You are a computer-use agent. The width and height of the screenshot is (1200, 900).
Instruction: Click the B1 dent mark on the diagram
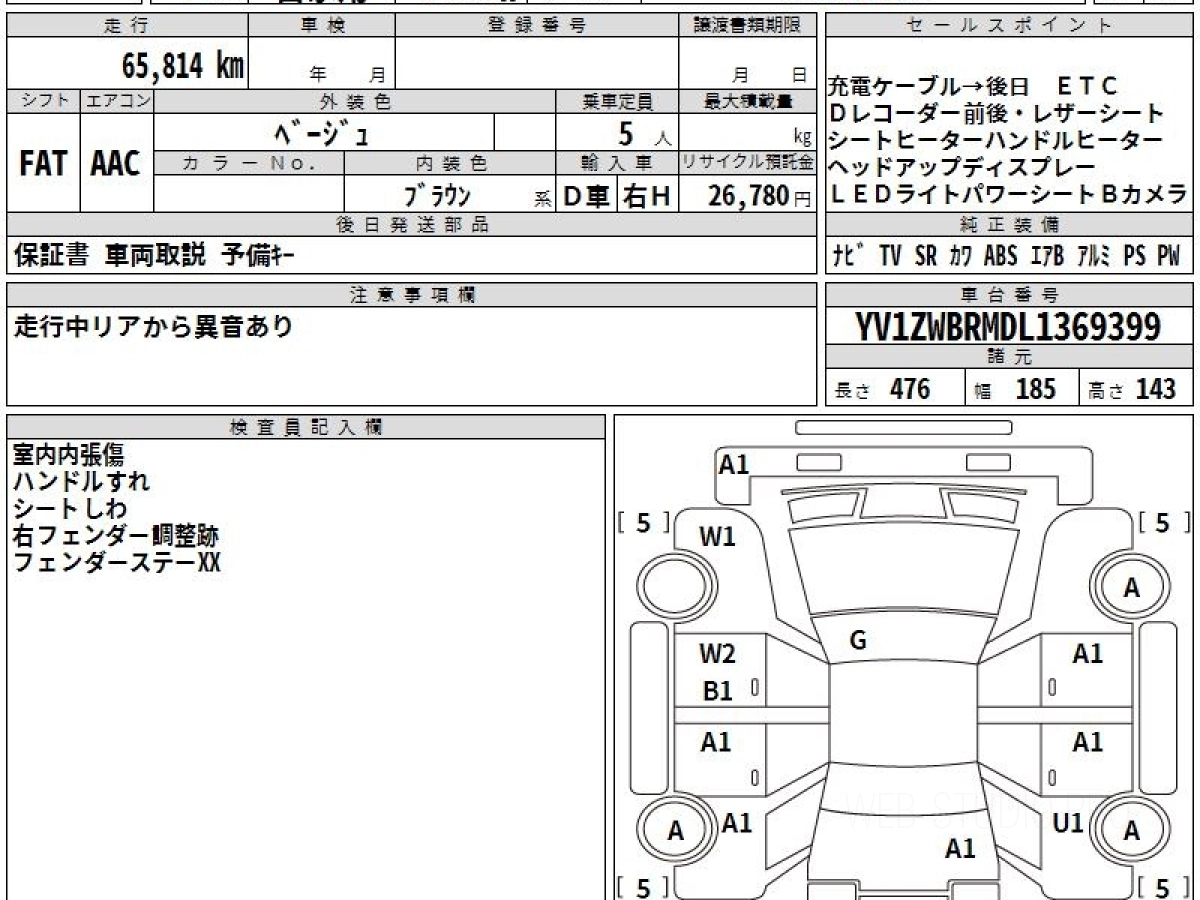pos(718,691)
